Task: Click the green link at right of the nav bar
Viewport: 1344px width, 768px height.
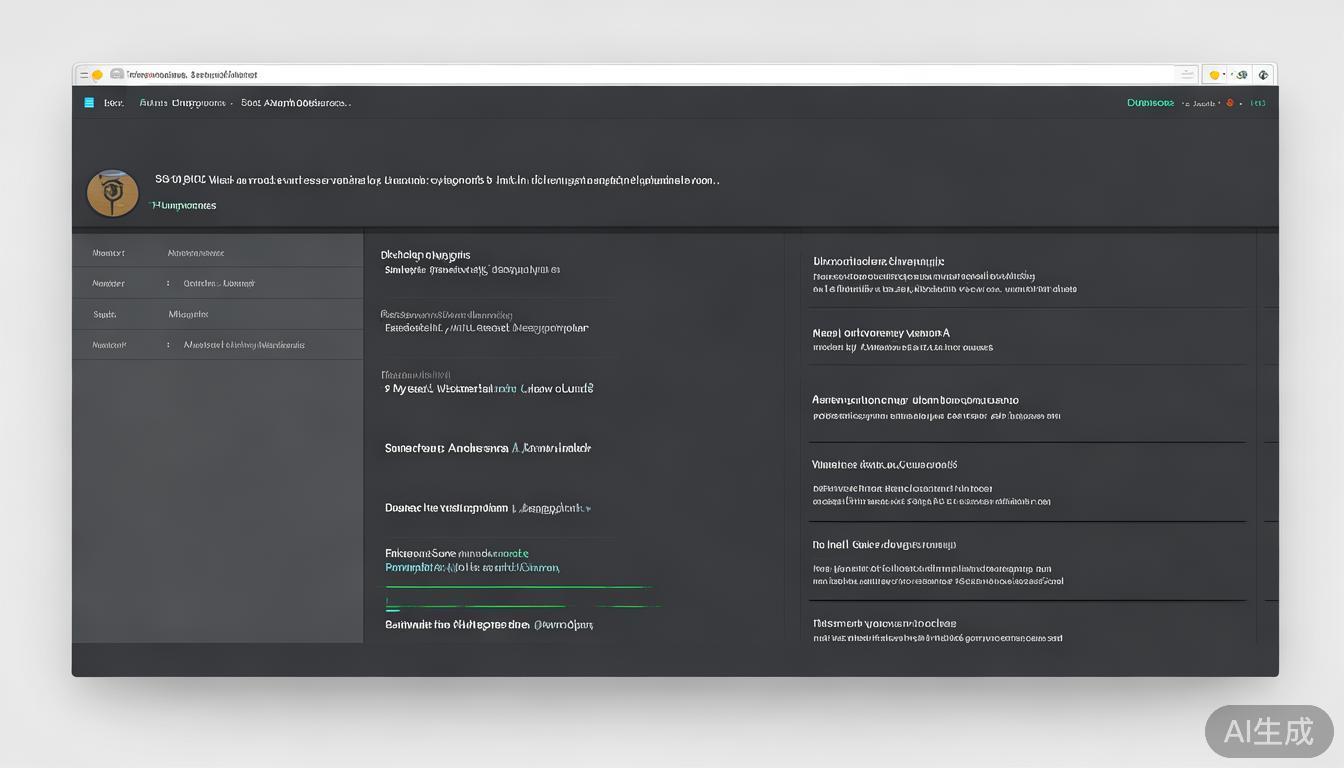Action: tap(1150, 103)
